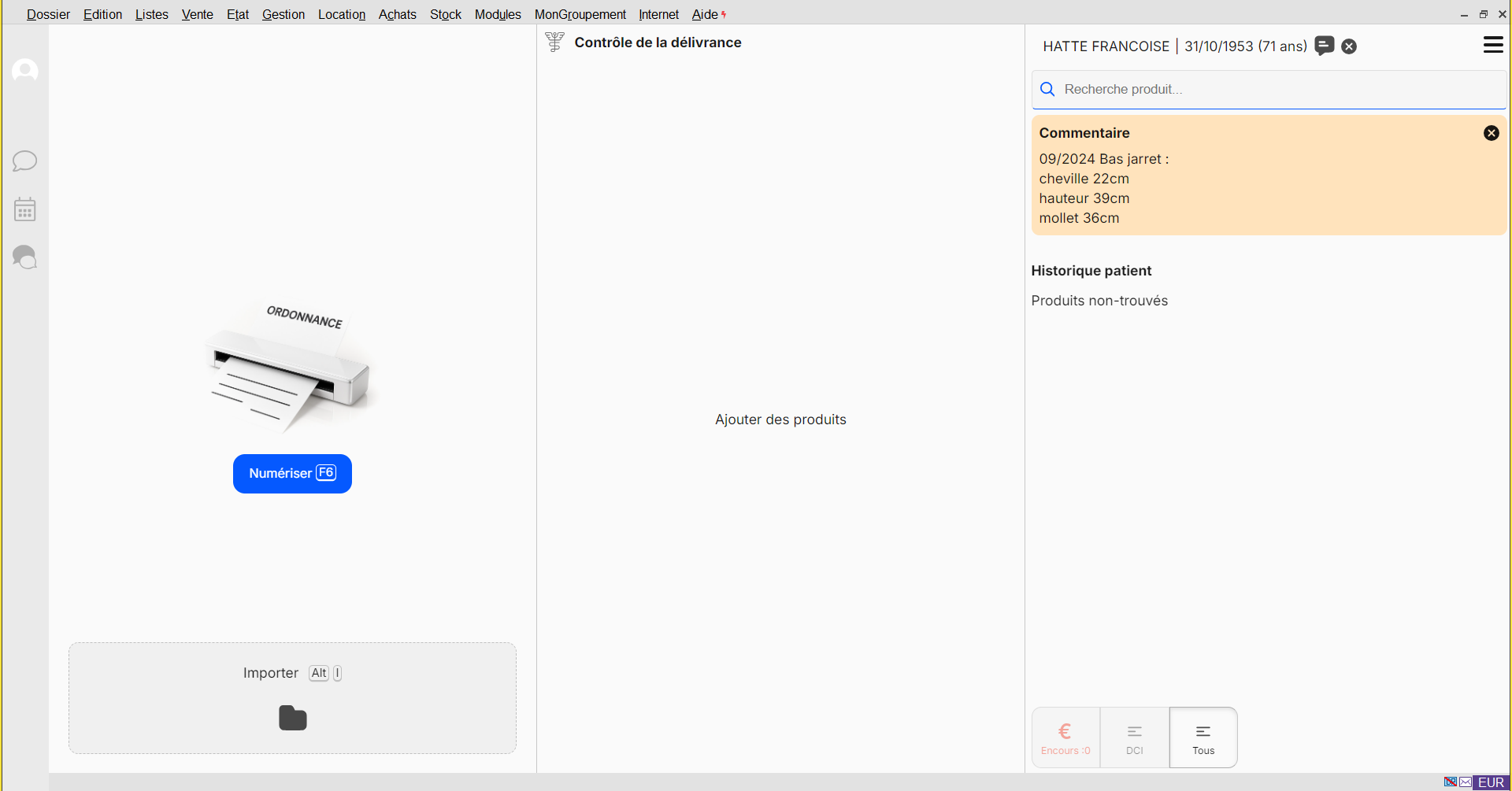Close the HATTE FRANCOISE patient file

pyautogui.click(x=1349, y=46)
